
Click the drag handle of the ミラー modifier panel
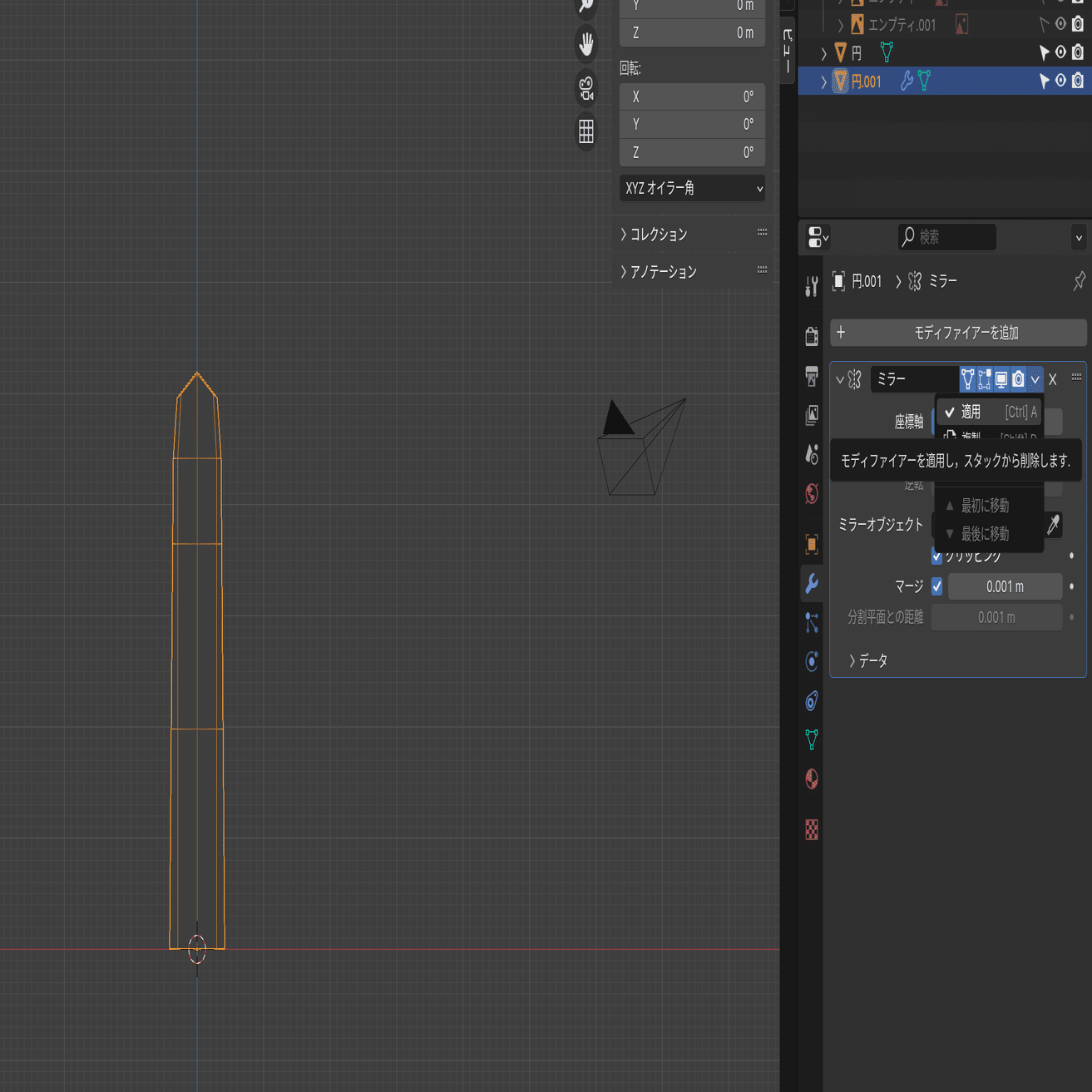(1076, 378)
